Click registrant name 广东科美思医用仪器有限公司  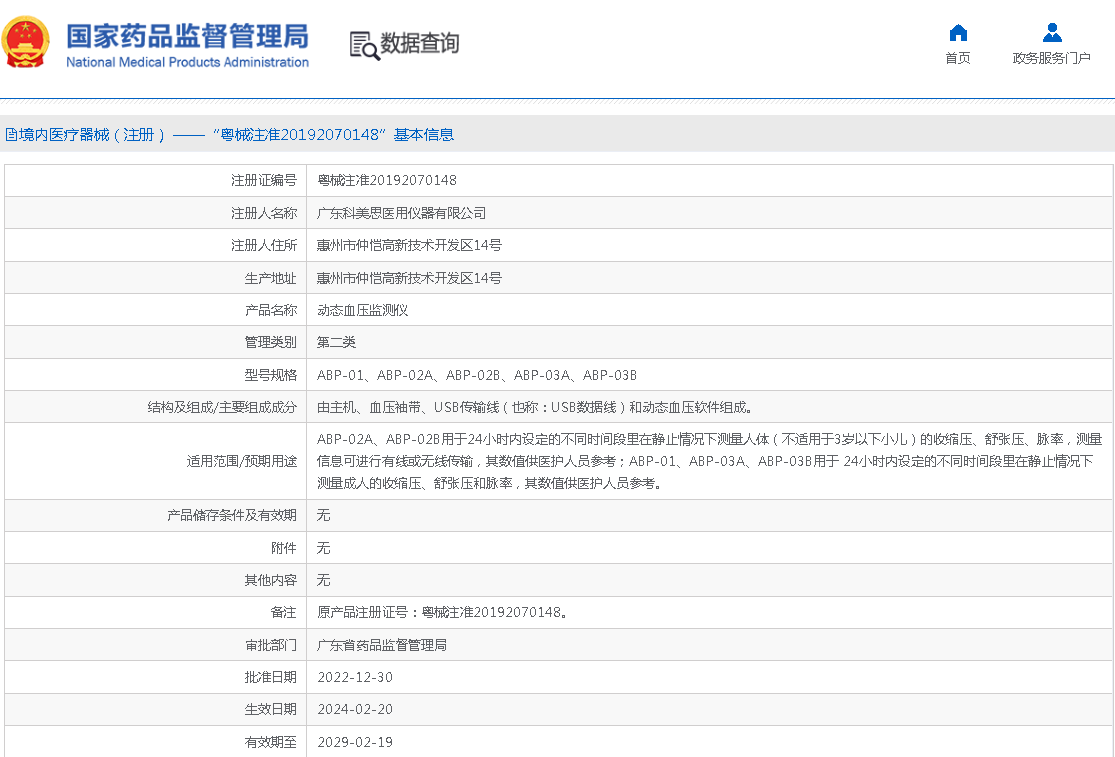401,213
